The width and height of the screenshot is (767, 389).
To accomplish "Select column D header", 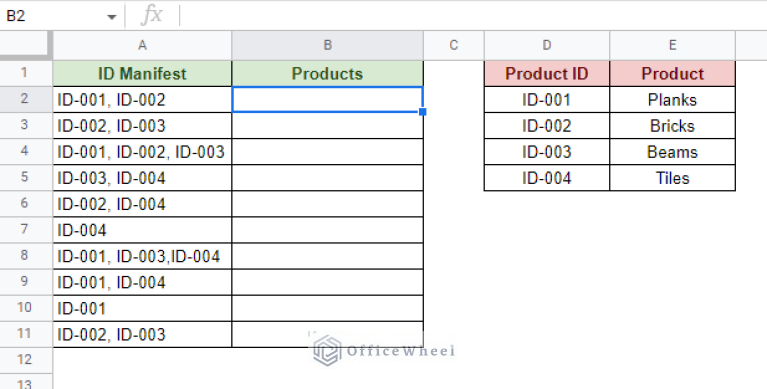I will pyautogui.click(x=546, y=46).
